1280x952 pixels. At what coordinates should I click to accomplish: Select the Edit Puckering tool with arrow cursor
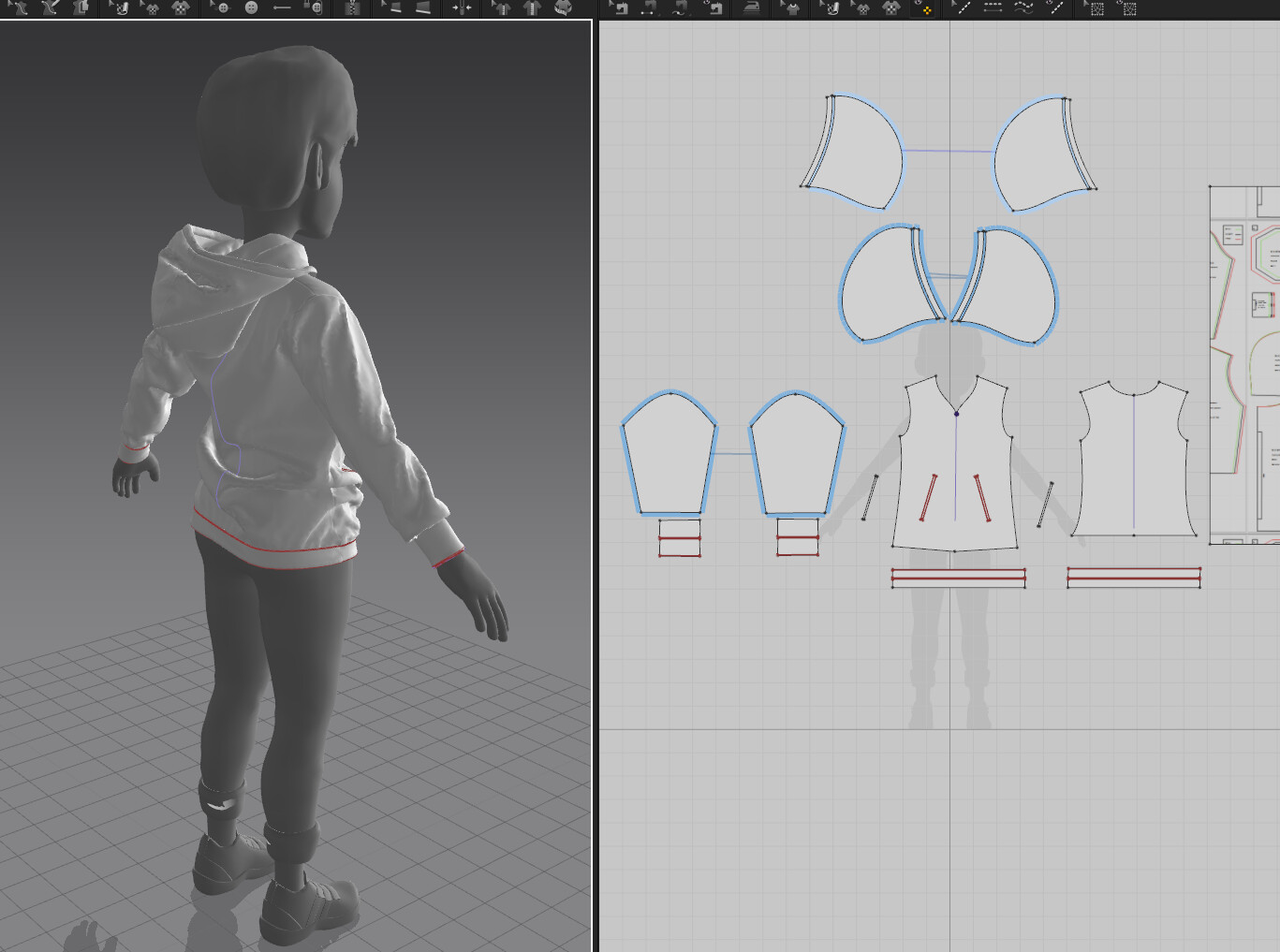click(x=1096, y=8)
